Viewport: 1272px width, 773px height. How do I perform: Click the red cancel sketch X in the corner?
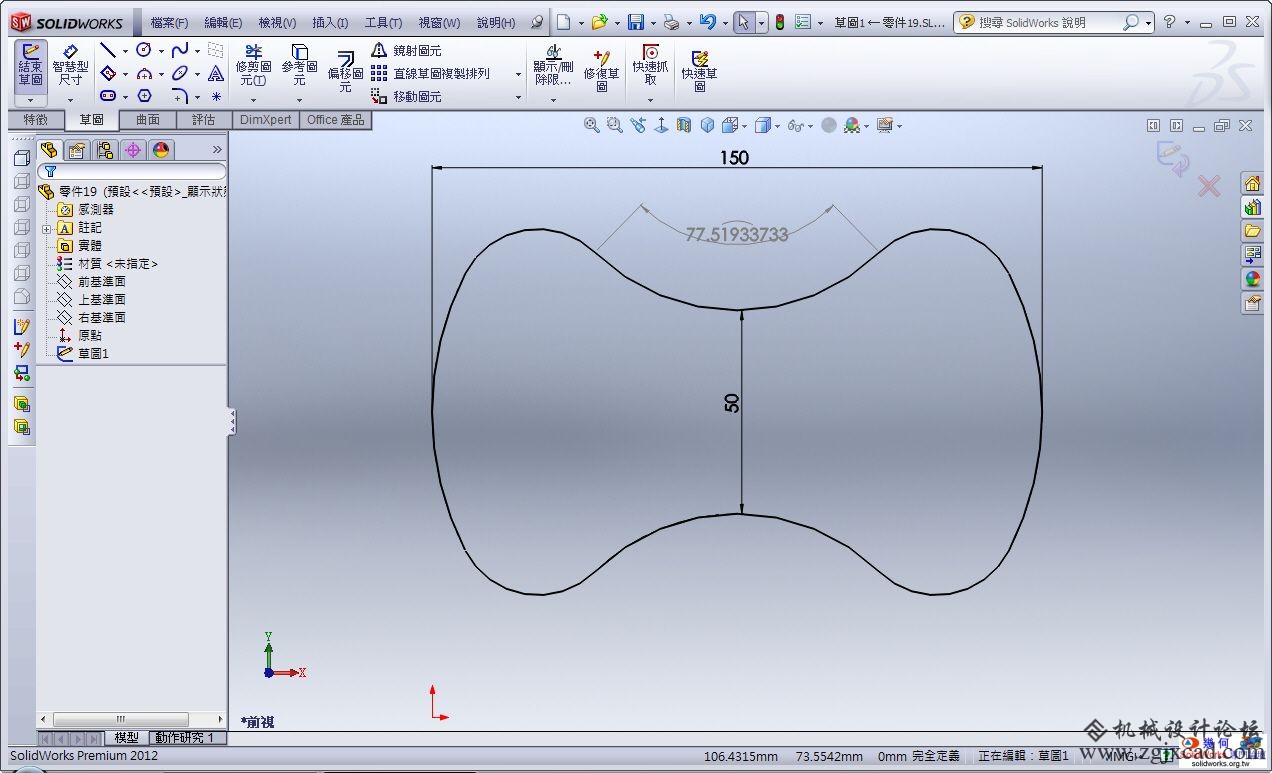[x=1209, y=186]
